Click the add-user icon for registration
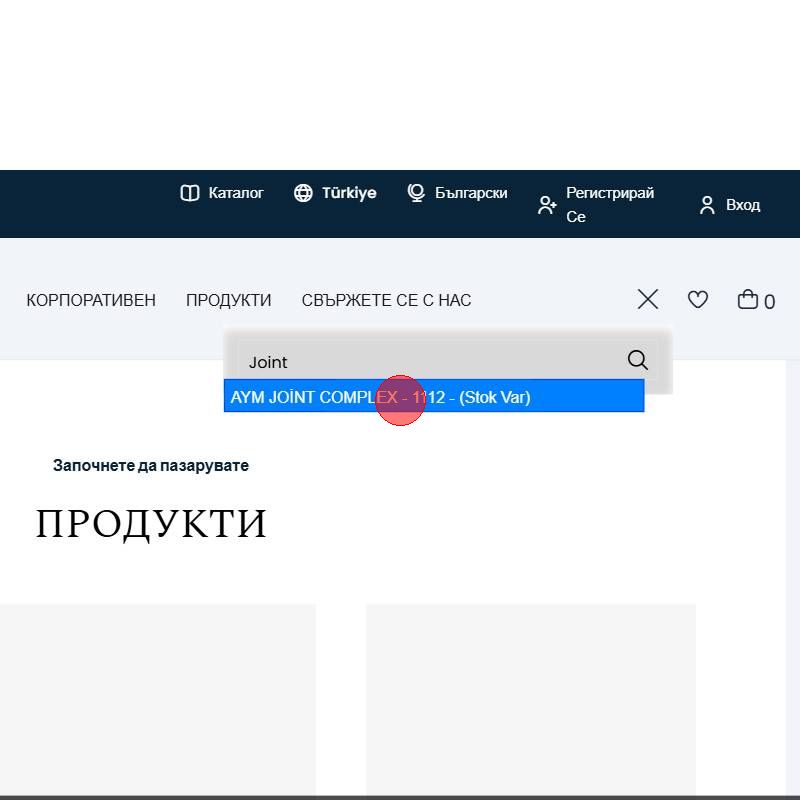Screen dimensions: 800x800 click(547, 205)
